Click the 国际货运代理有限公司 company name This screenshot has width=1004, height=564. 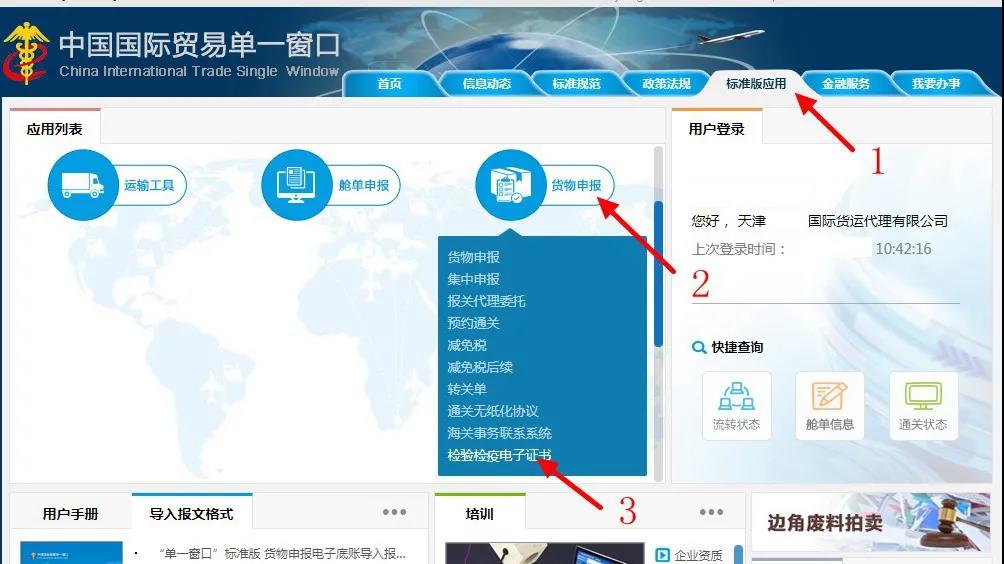tap(877, 221)
